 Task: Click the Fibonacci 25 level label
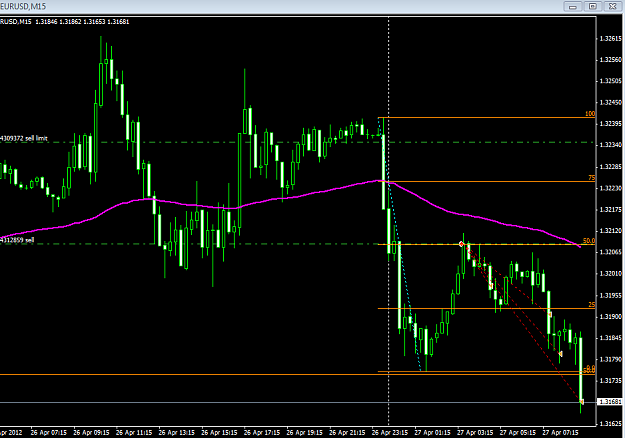tap(592, 305)
